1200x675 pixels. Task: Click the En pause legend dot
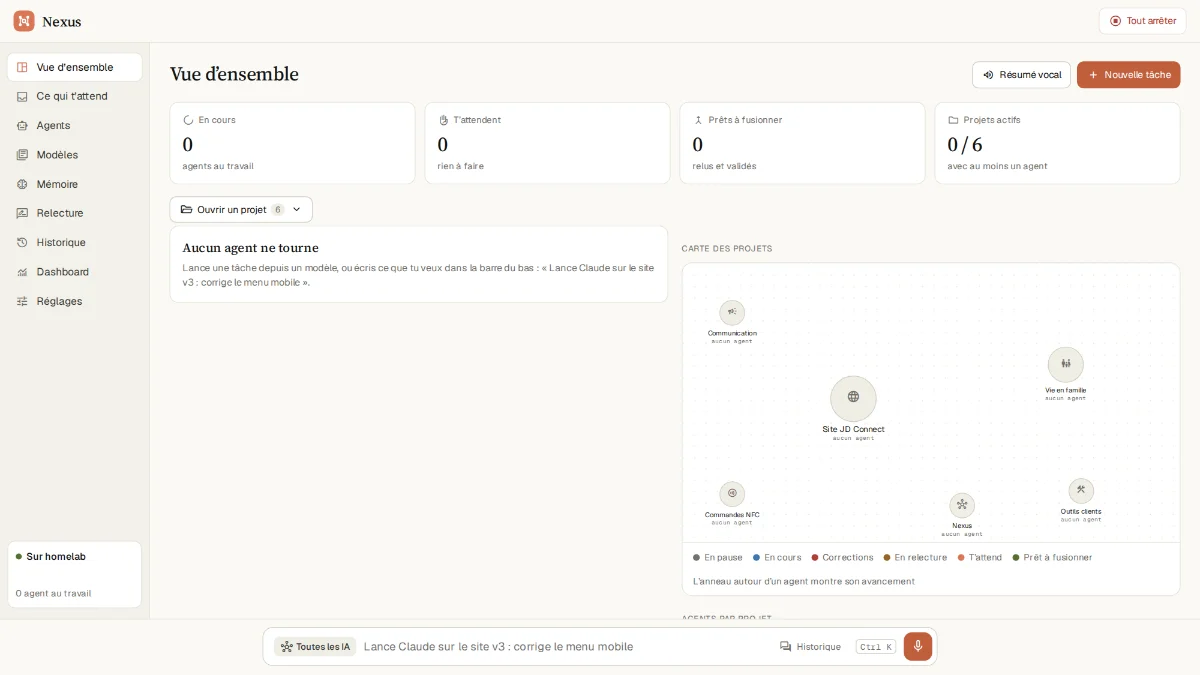(697, 557)
